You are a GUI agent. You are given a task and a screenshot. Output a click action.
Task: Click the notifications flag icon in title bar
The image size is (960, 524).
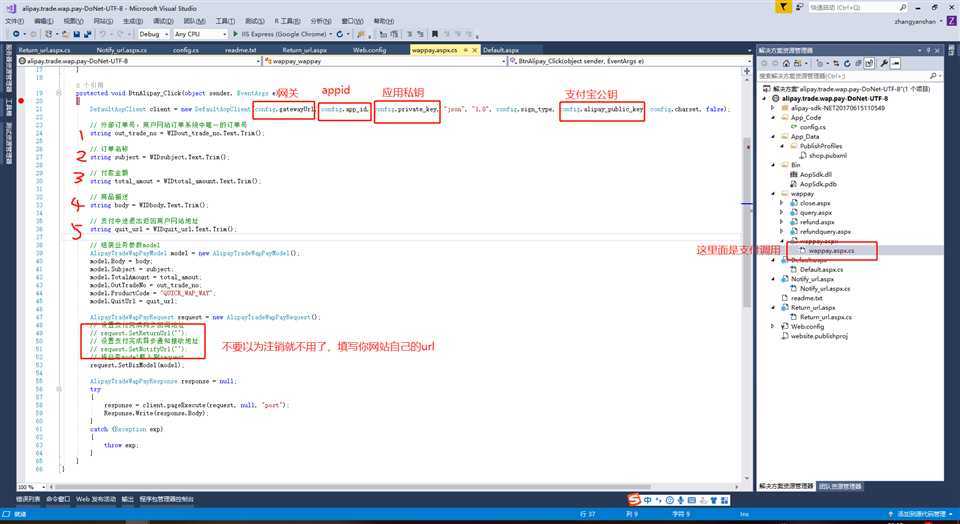pos(783,7)
